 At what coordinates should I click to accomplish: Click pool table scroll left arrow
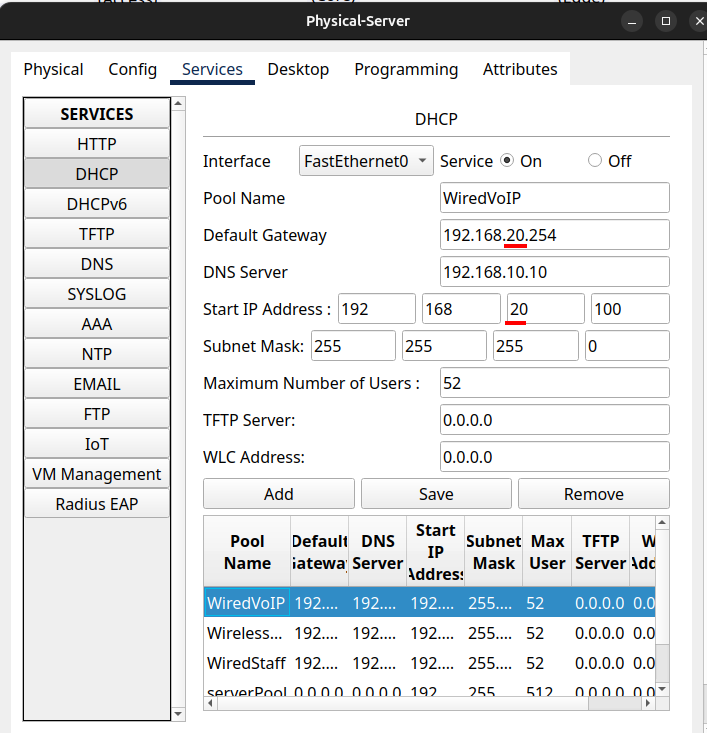point(210,703)
